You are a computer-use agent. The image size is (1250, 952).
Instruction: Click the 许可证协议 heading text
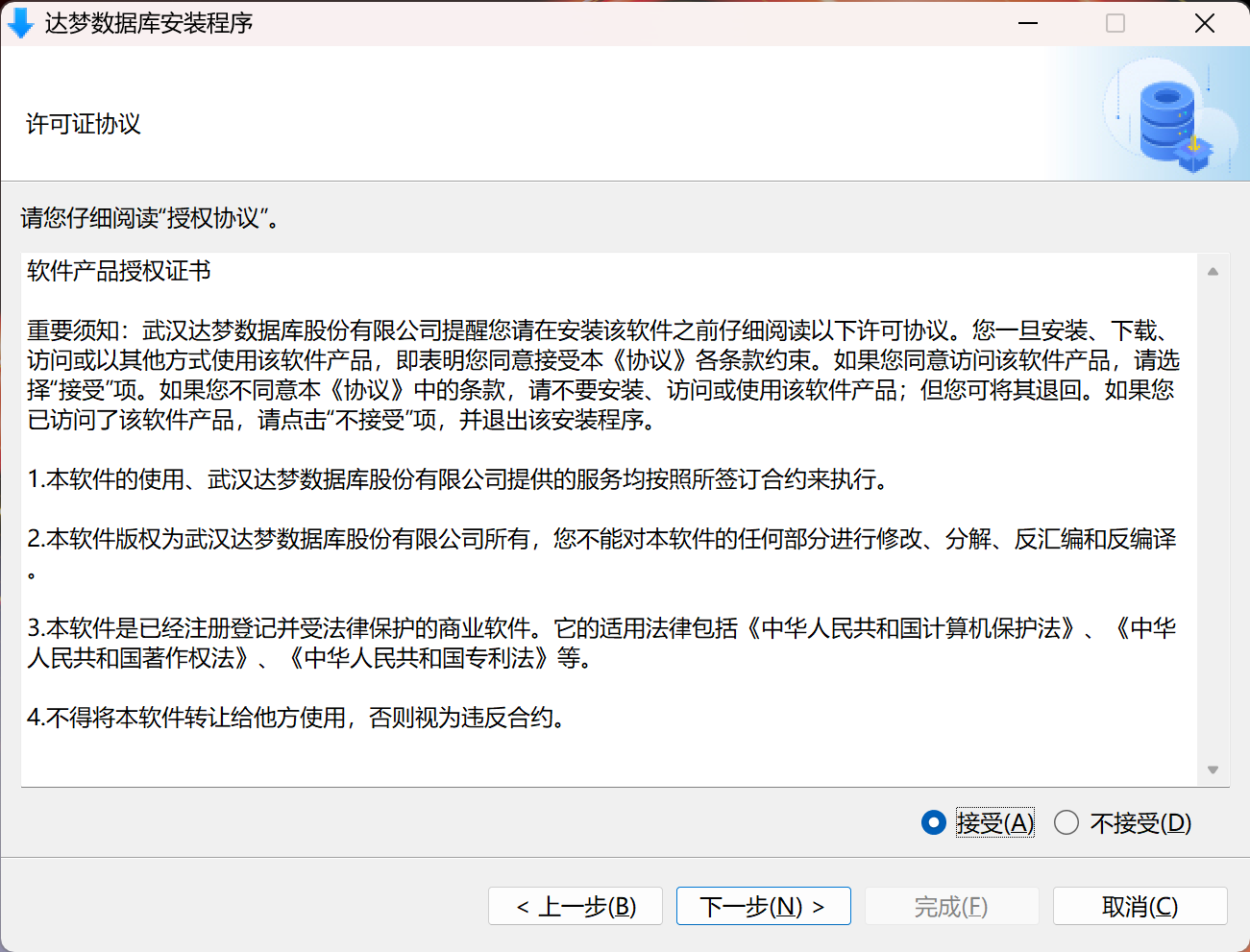pyautogui.click(x=84, y=124)
